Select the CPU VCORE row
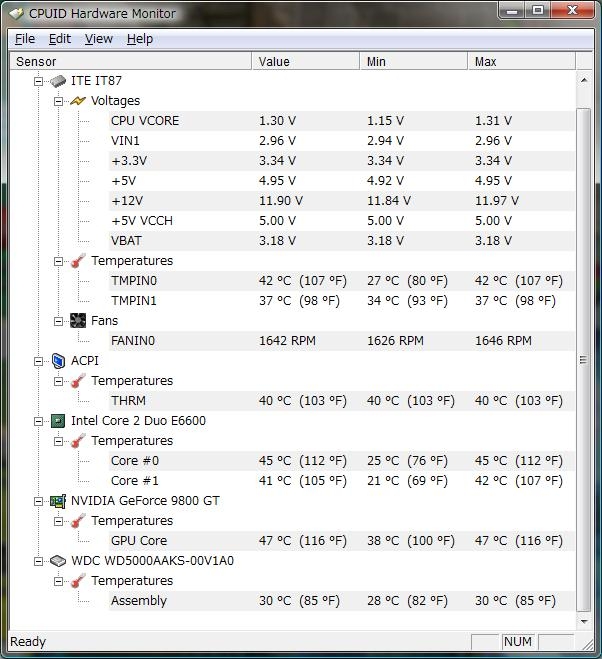The width and height of the screenshot is (602, 659). [x=342, y=121]
